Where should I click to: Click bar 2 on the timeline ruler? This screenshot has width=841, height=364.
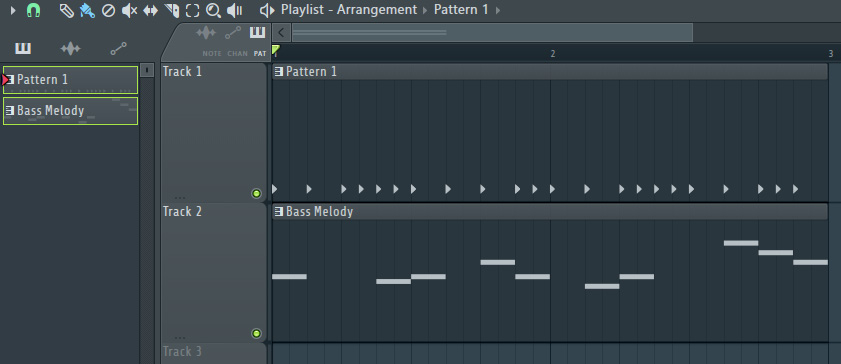pyautogui.click(x=553, y=54)
